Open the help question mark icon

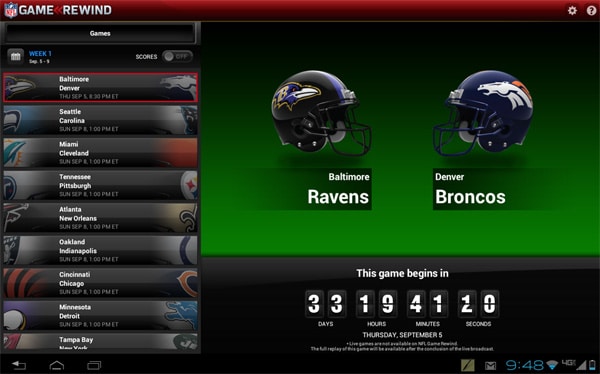[x=591, y=10]
